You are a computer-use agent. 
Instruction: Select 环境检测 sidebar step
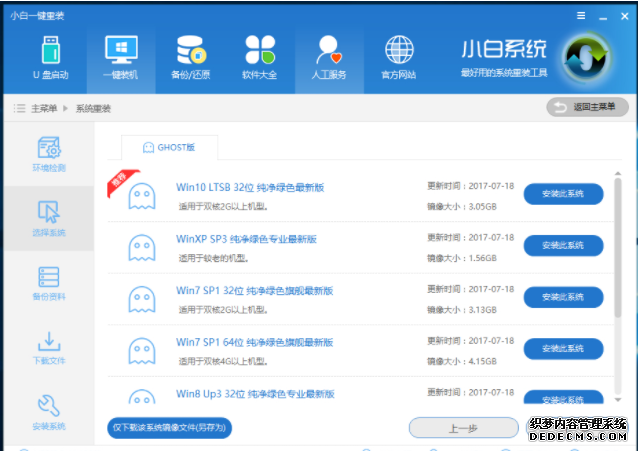(x=49, y=154)
